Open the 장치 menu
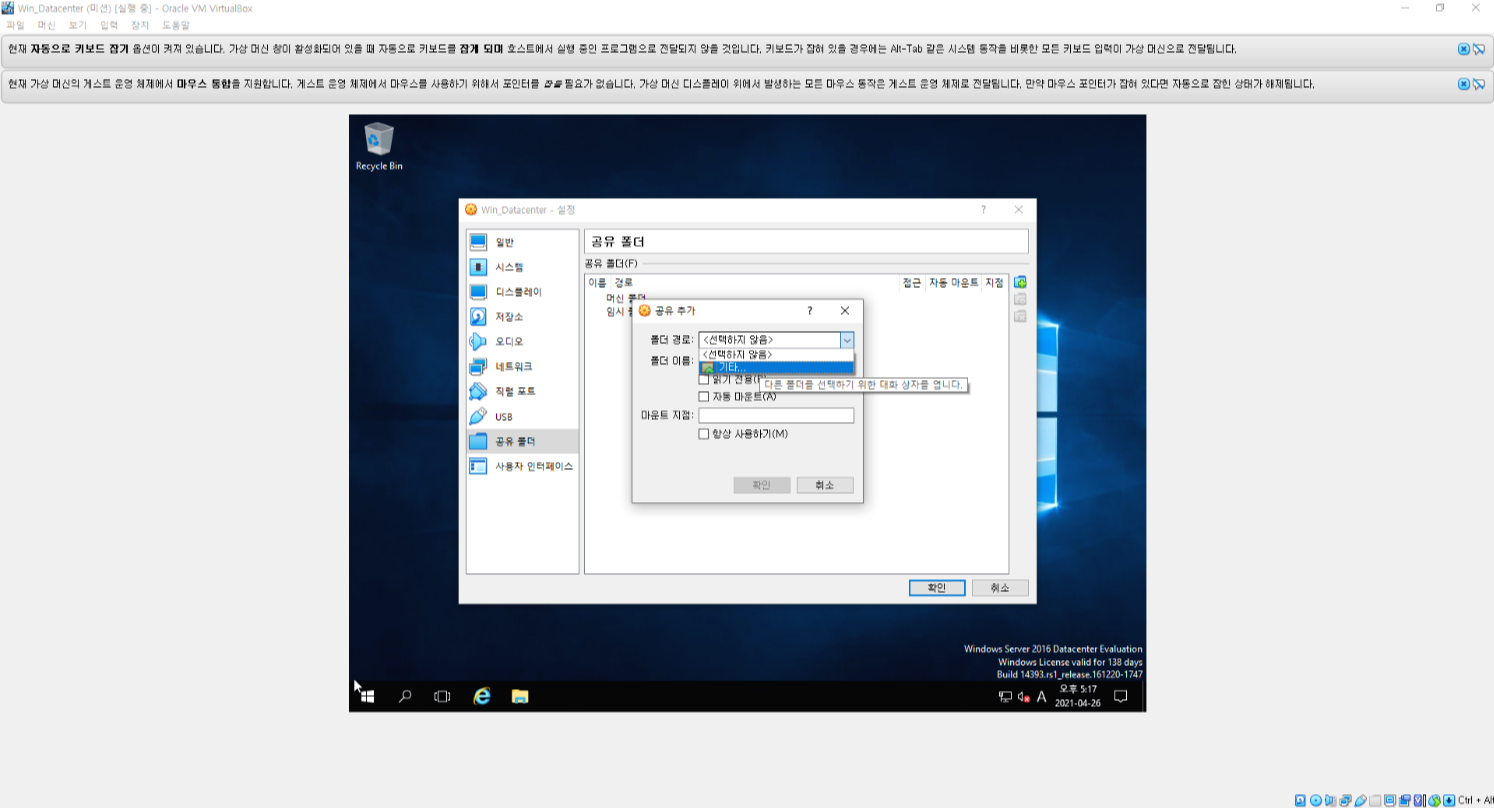Viewport: 1494px width, 808px height. pos(139,25)
